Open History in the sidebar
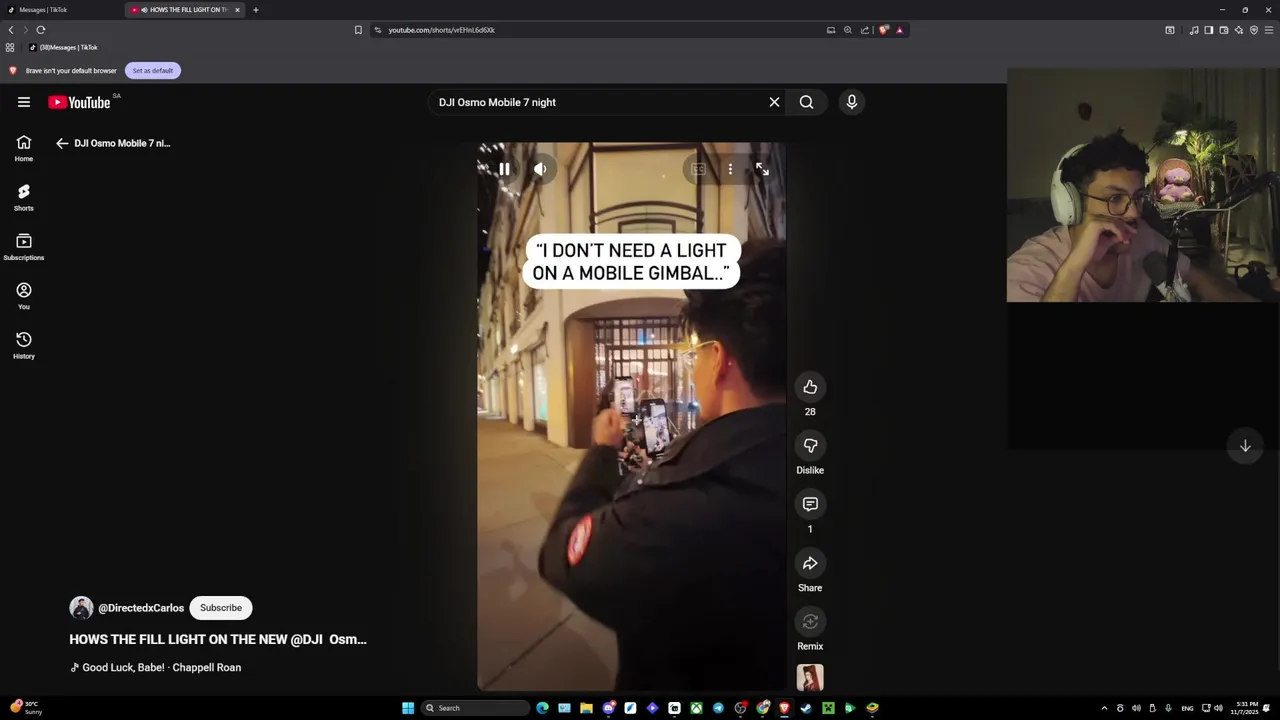This screenshot has height=720, width=1280. click(x=24, y=345)
